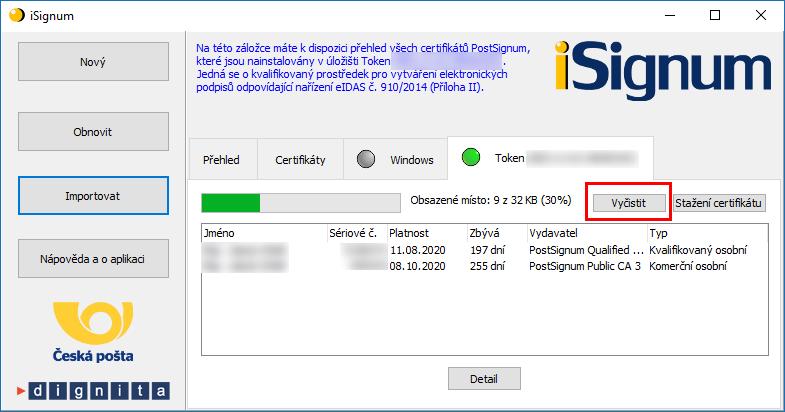
Task: Sort by Vydavatel column header
Action: pos(588,233)
